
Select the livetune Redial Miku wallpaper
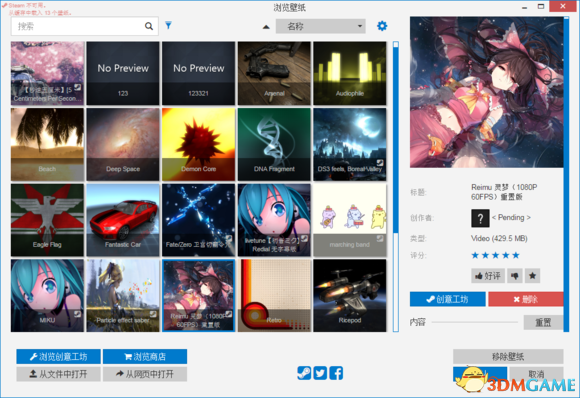[274, 220]
